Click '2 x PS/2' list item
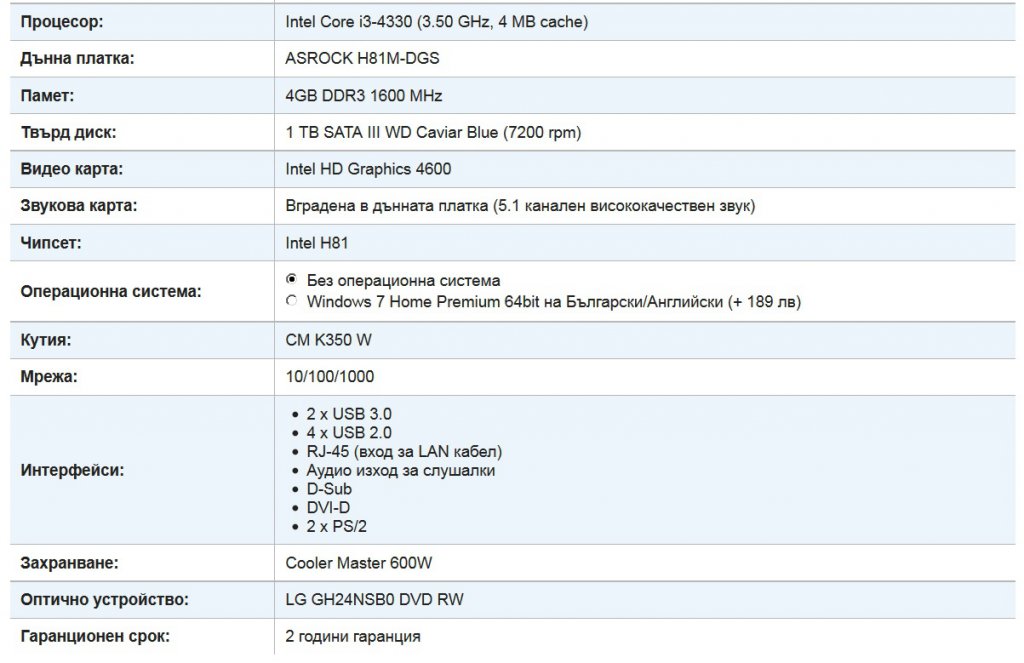Image resolution: width=1024 pixels, height=663 pixels. click(336, 526)
